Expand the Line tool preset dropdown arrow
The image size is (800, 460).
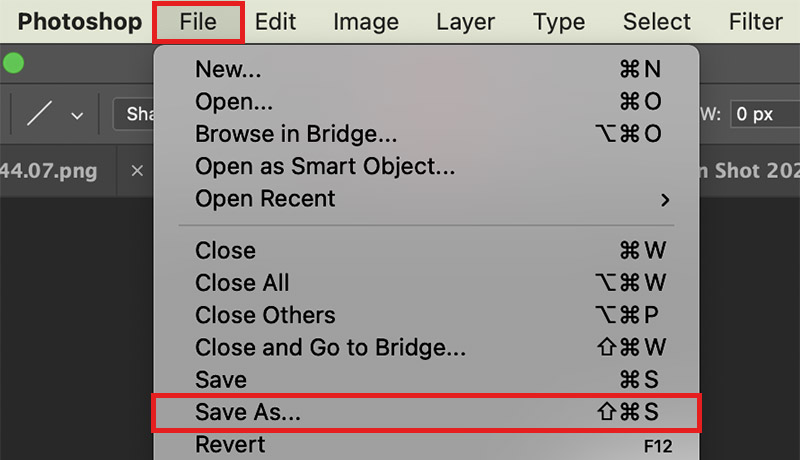point(77,116)
